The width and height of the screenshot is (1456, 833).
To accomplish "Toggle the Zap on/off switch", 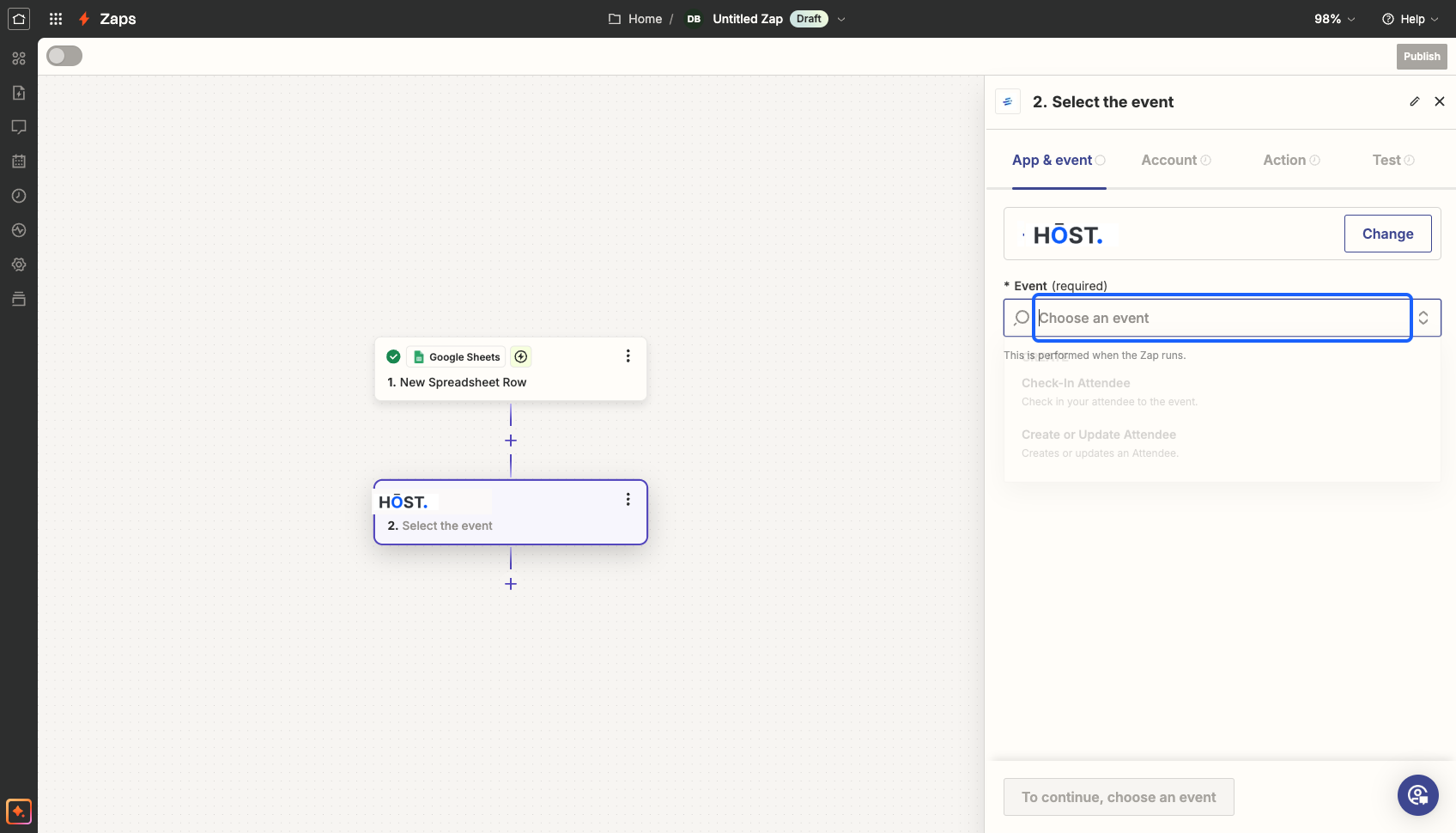I will pyautogui.click(x=64, y=56).
